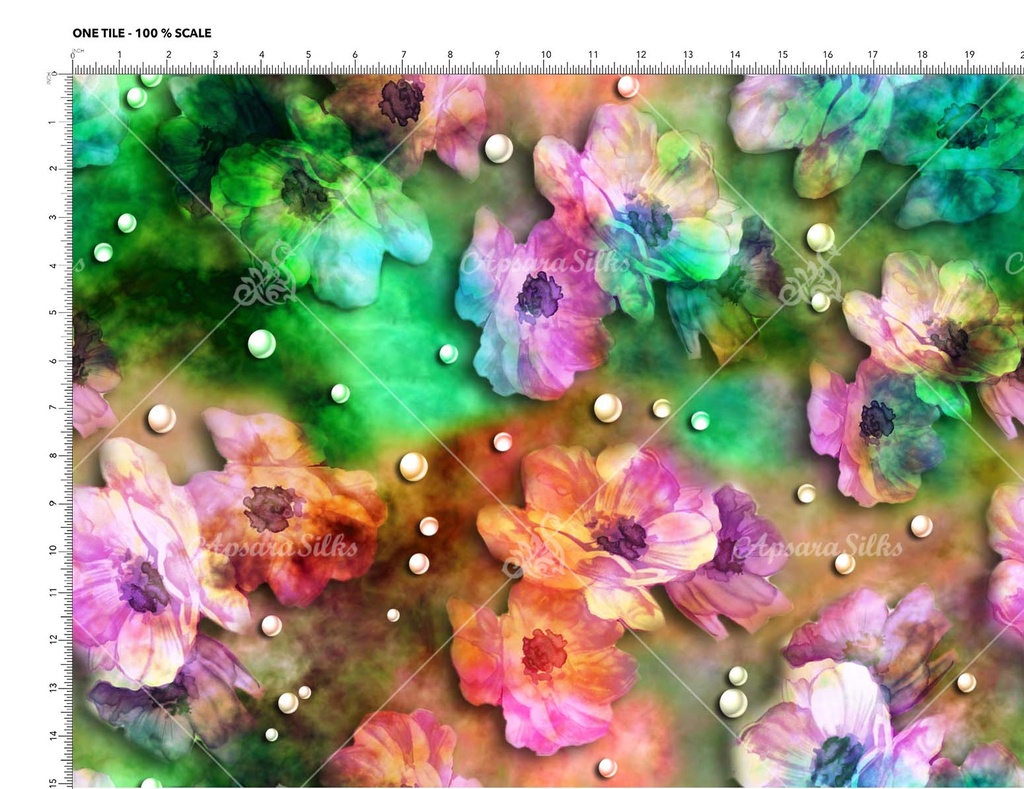Screen dimensions: 1024x789
Task: Click the number 5 on the horizontal ruler
Action: (309, 55)
